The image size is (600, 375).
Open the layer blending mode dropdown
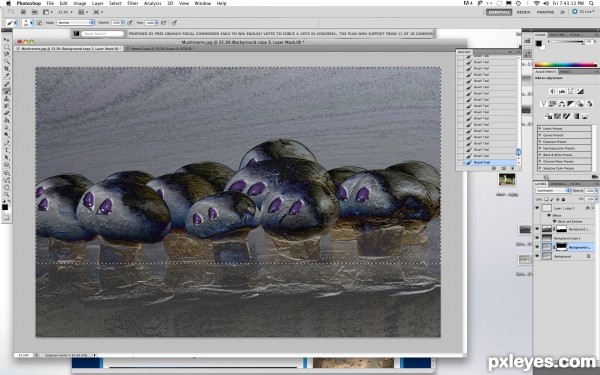pos(553,191)
